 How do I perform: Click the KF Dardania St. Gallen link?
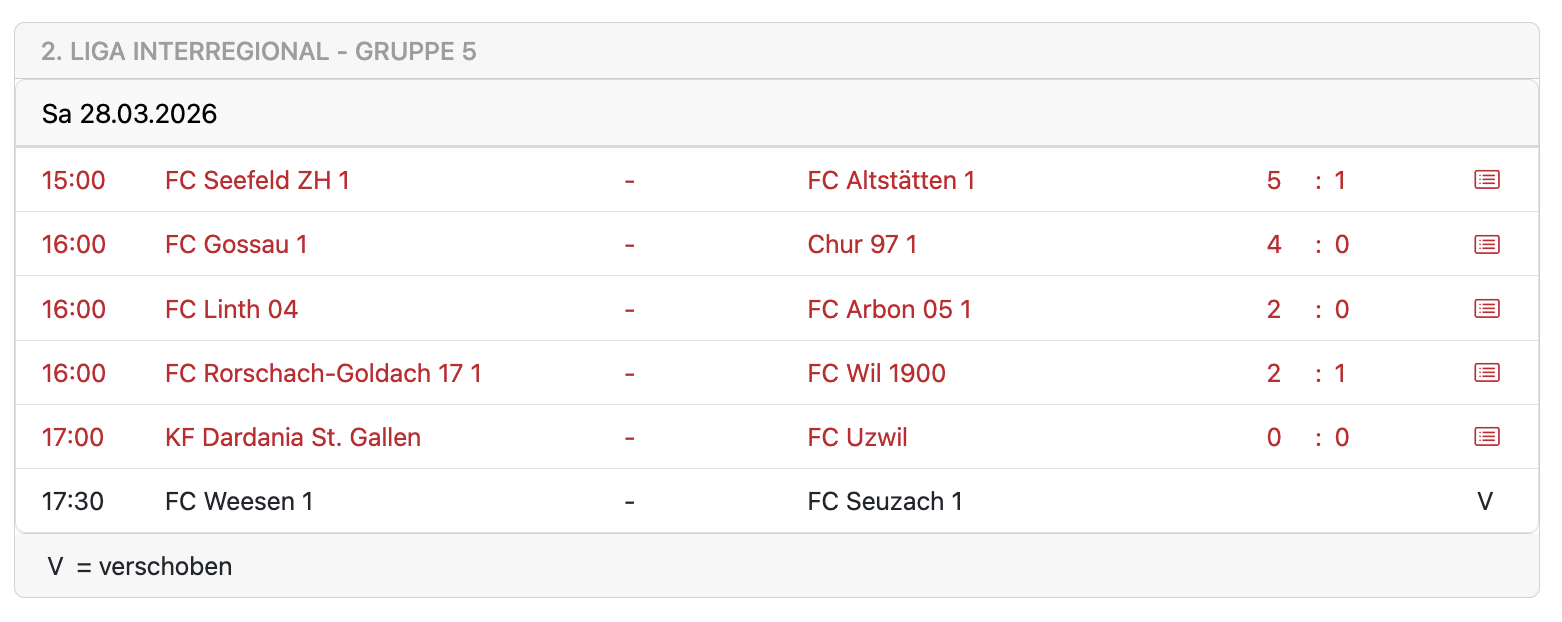(x=292, y=437)
